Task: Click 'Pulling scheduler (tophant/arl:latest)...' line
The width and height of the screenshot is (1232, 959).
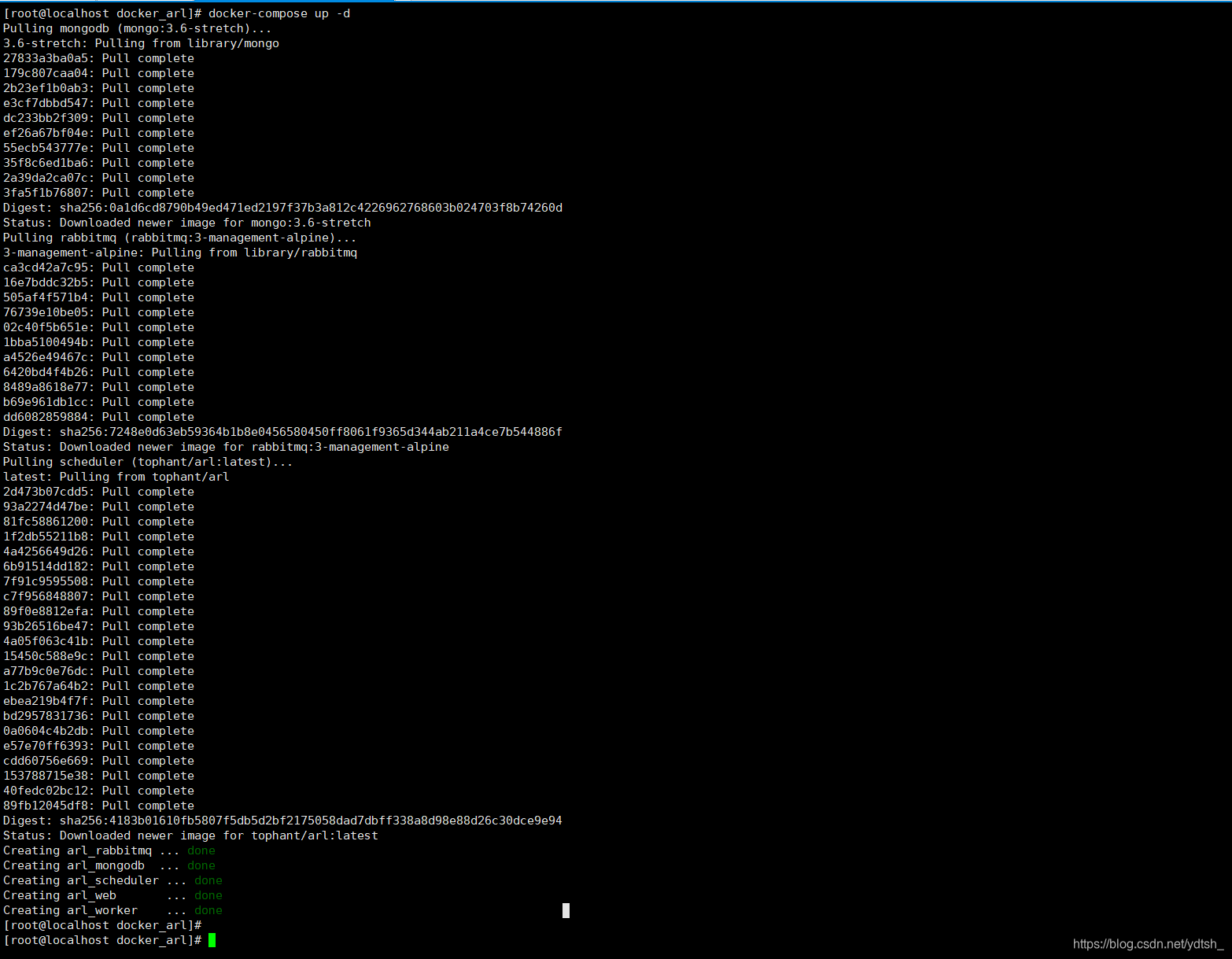Action: 148,462
